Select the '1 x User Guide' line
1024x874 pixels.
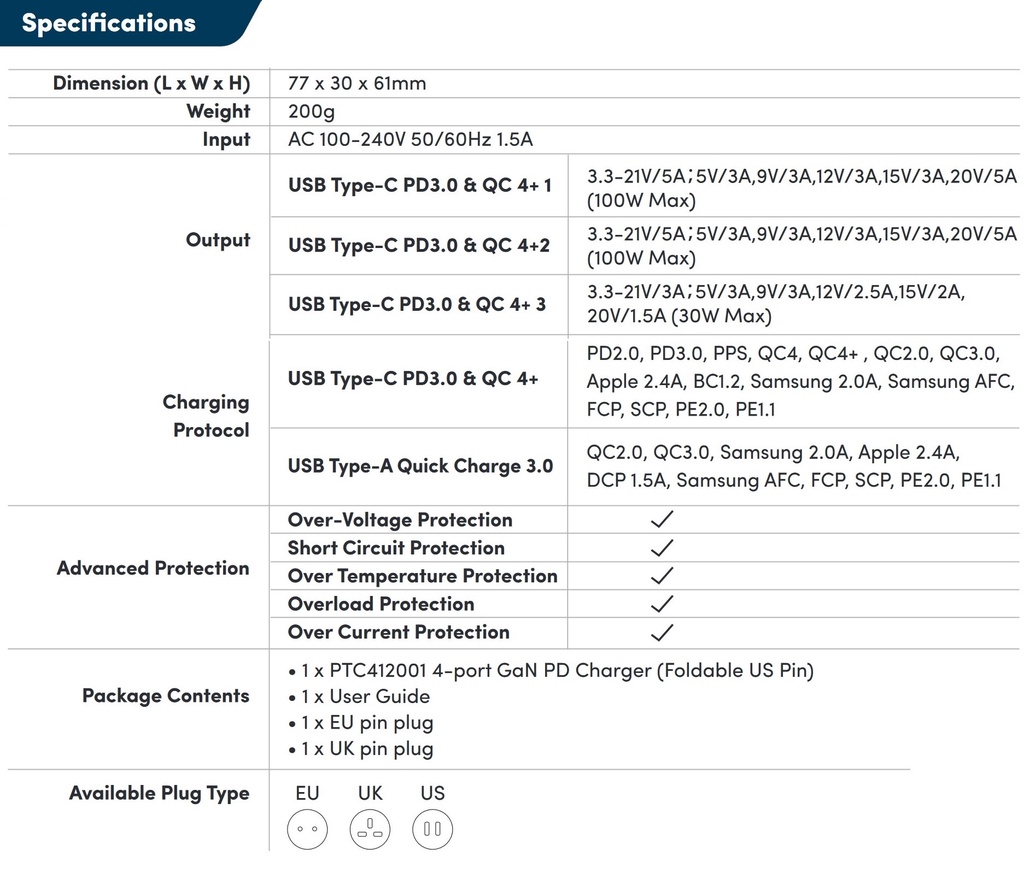359,697
